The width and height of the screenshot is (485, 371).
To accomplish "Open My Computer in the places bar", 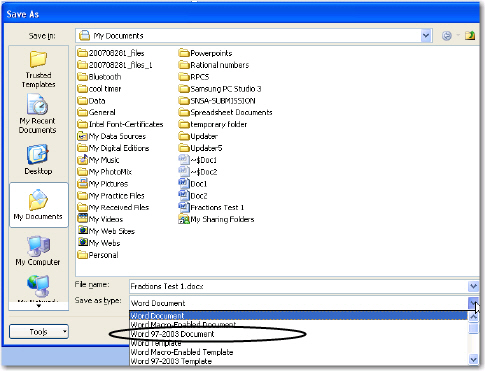I will pos(38,251).
